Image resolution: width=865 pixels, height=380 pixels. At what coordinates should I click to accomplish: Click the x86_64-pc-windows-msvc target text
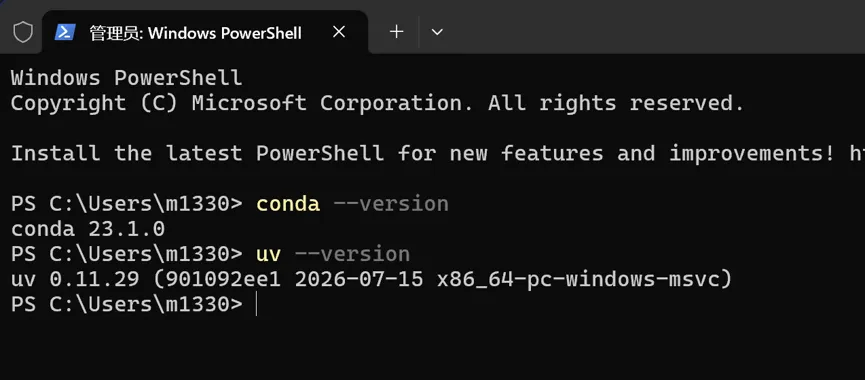579,280
